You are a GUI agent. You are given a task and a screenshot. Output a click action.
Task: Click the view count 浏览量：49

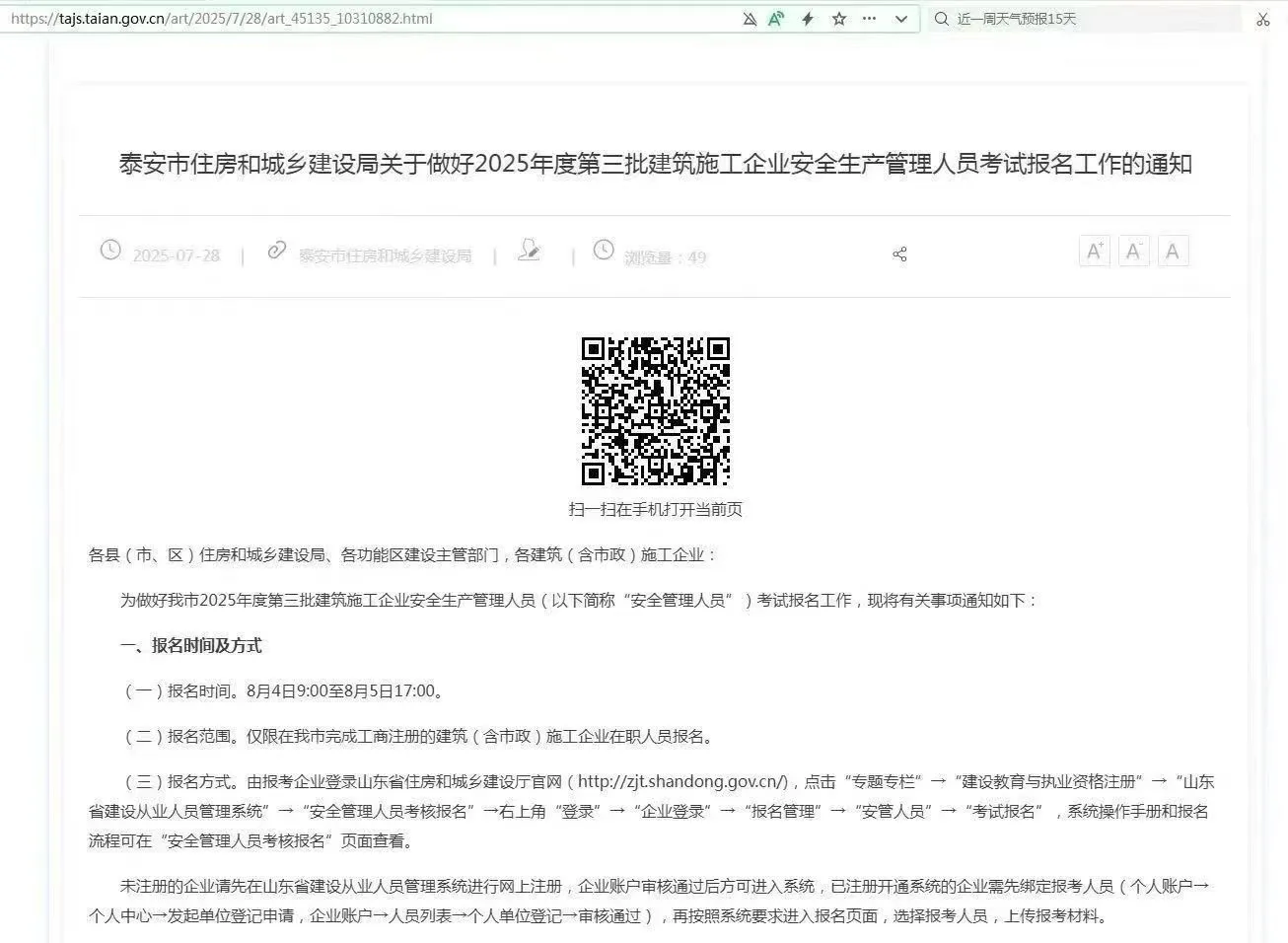[x=665, y=257]
